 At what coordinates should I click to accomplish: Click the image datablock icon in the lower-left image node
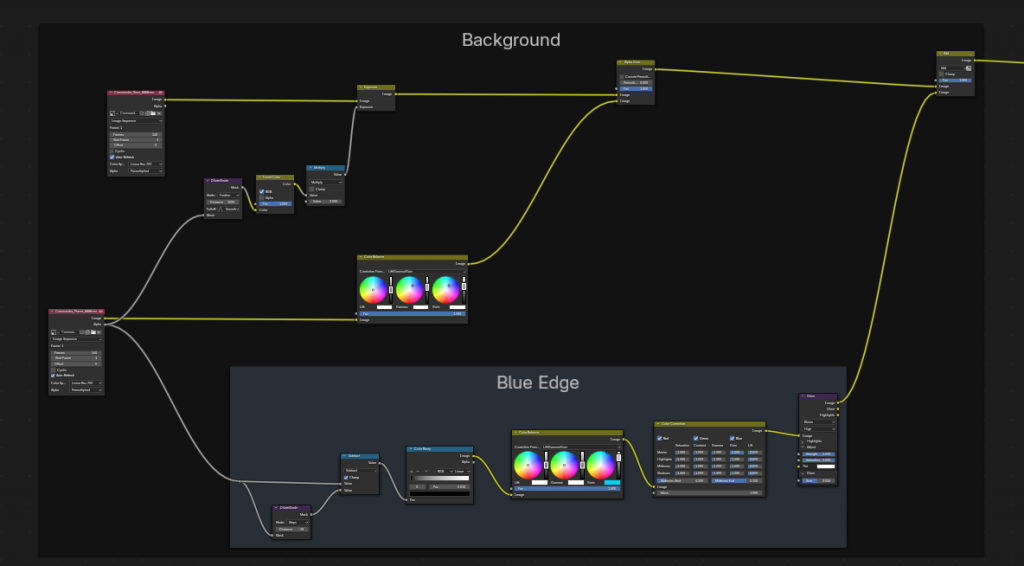coord(54,331)
